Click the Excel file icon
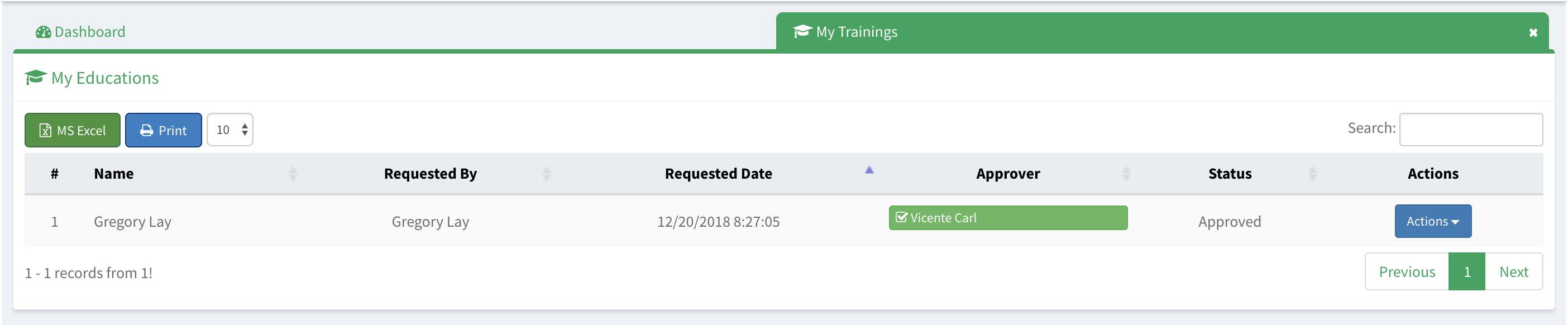This screenshot has height=325, width=1568. 45,131
